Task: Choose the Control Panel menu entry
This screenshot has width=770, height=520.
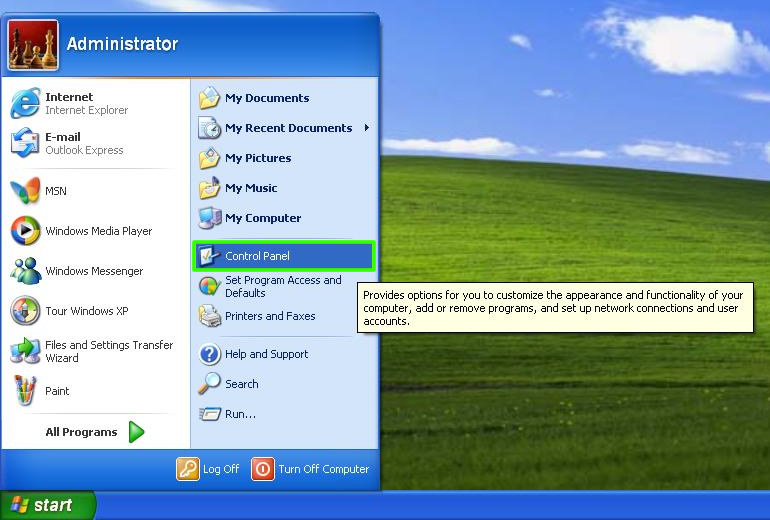Action: pyautogui.click(x=284, y=256)
